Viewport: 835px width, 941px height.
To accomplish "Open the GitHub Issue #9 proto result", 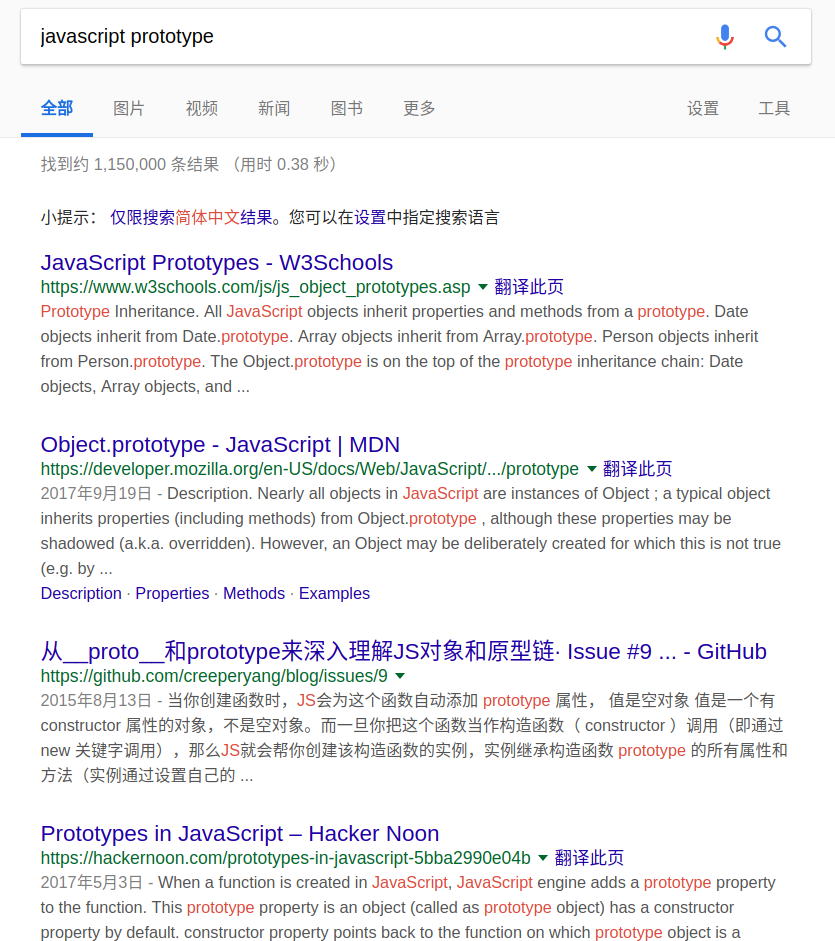I will (x=403, y=651).
